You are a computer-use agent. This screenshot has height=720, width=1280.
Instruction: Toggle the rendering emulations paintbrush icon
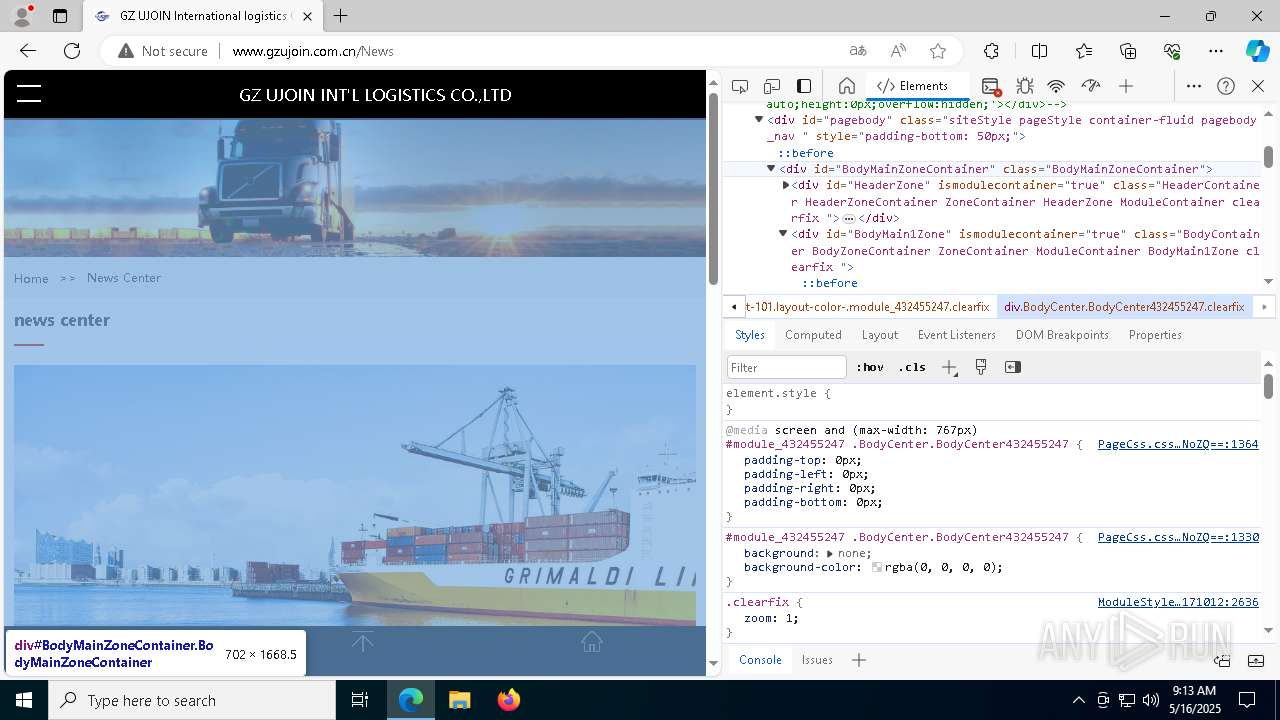pos(981,367)
